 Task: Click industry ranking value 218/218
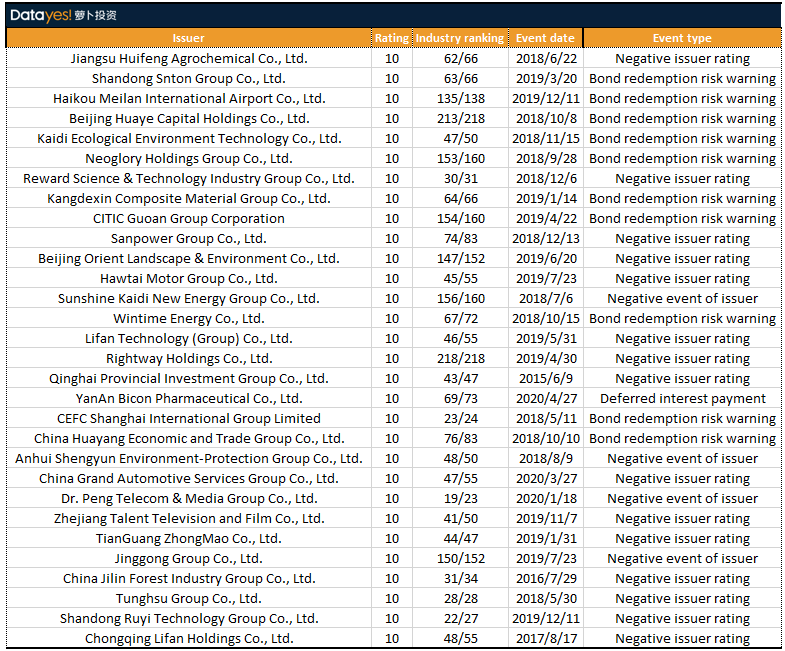coord(460,359)
